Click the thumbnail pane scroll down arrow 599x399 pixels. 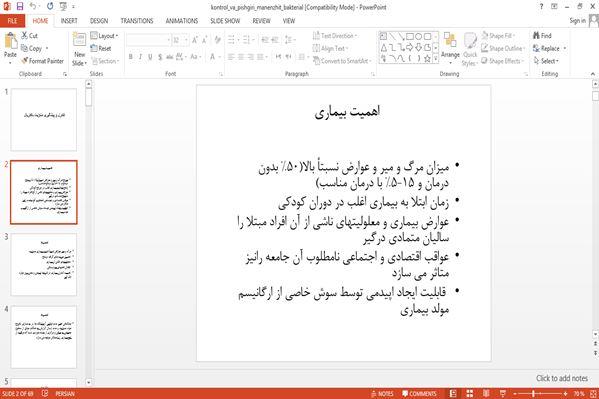[89, 382]
